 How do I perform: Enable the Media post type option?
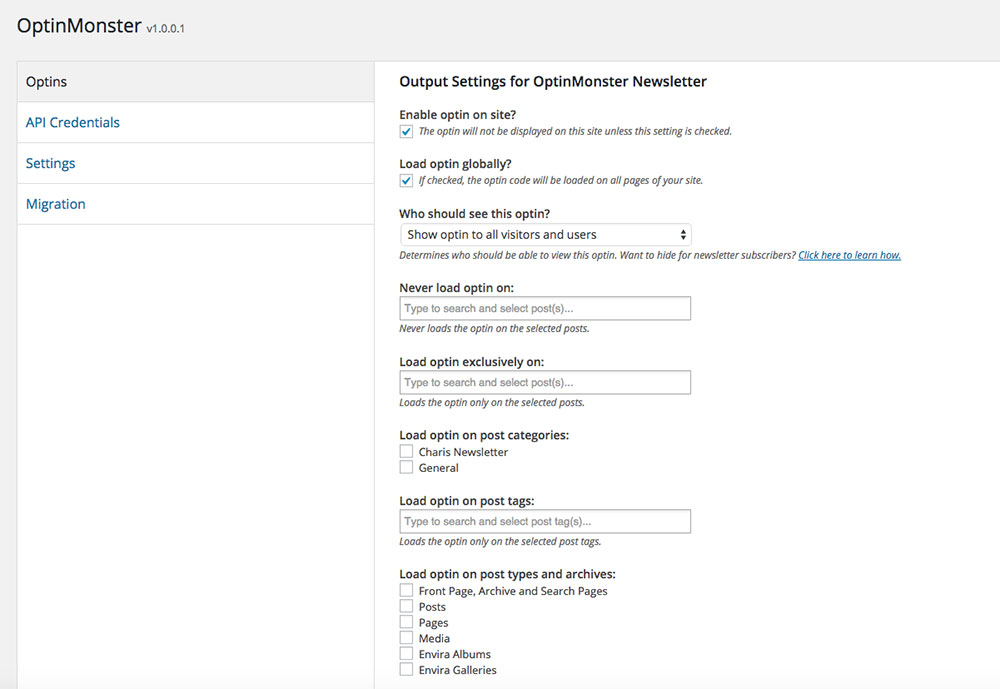[406, 638]
